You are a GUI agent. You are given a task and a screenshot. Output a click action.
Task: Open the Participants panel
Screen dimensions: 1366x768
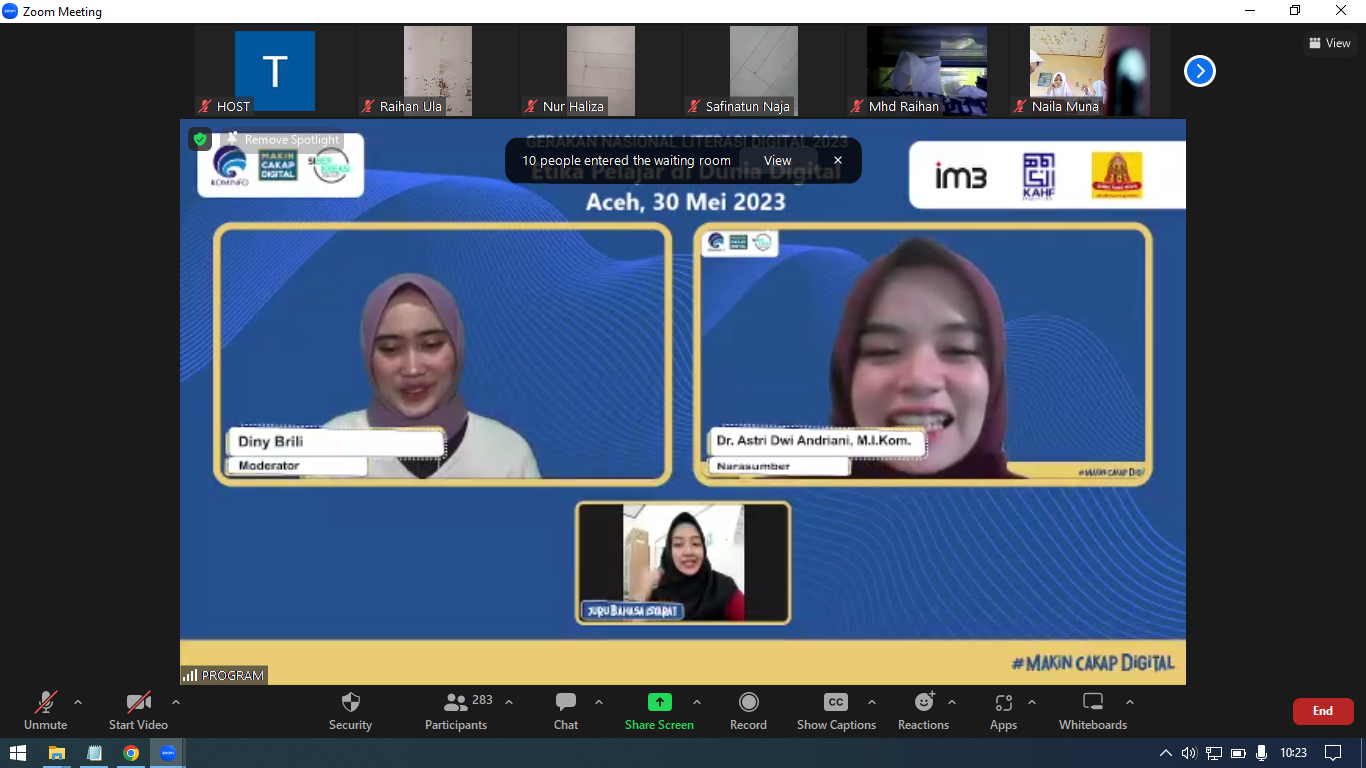coord(456,710)
